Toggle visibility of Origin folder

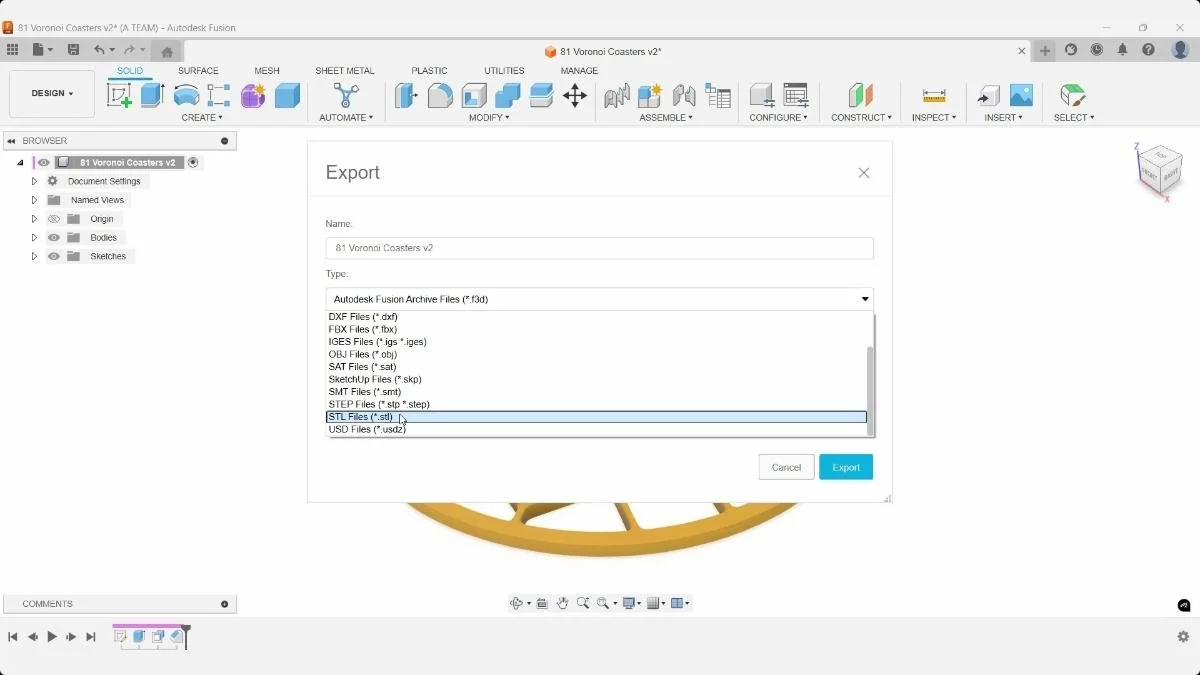coord(54,219)
